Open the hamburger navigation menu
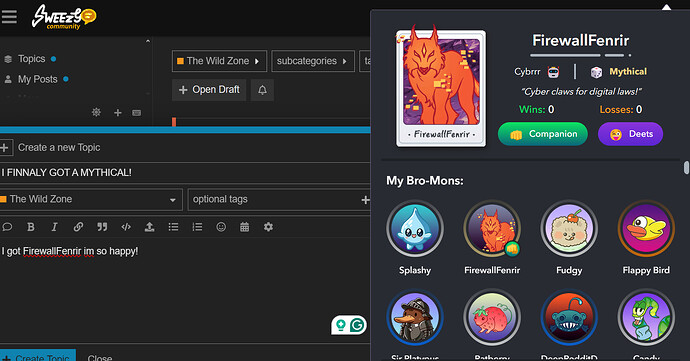Image resolution: width=690 pixels, height=361 pixels. tap(9, 17)
